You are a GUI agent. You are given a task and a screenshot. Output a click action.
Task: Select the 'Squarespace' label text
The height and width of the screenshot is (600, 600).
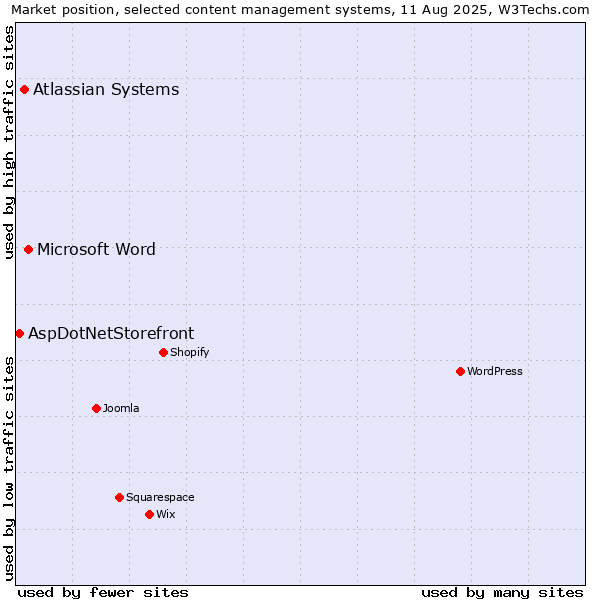tap(160, 497)
